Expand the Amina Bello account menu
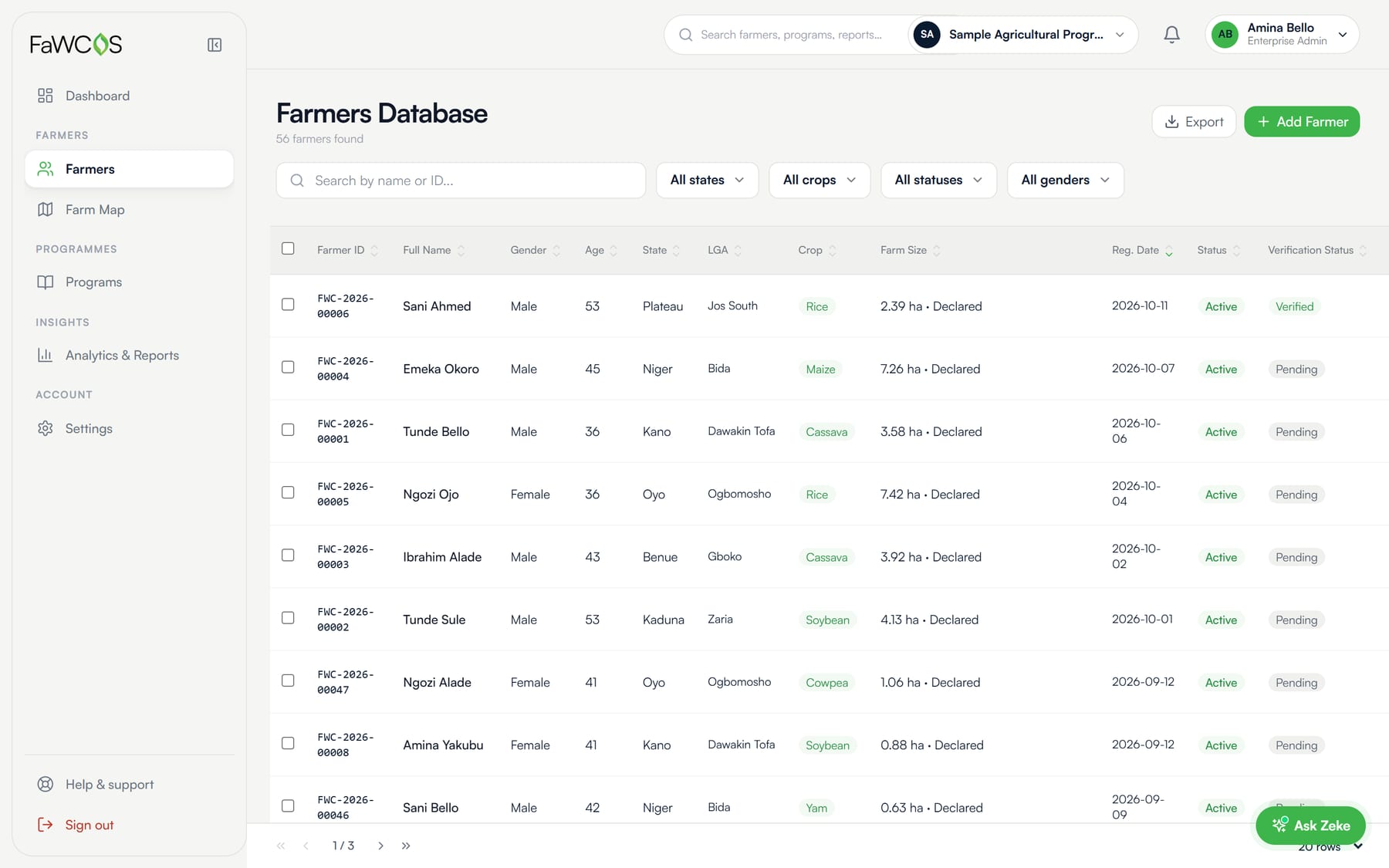The height and width of the screenshot is (868, 1389). pyautogui.click(x=1282, y=35)
